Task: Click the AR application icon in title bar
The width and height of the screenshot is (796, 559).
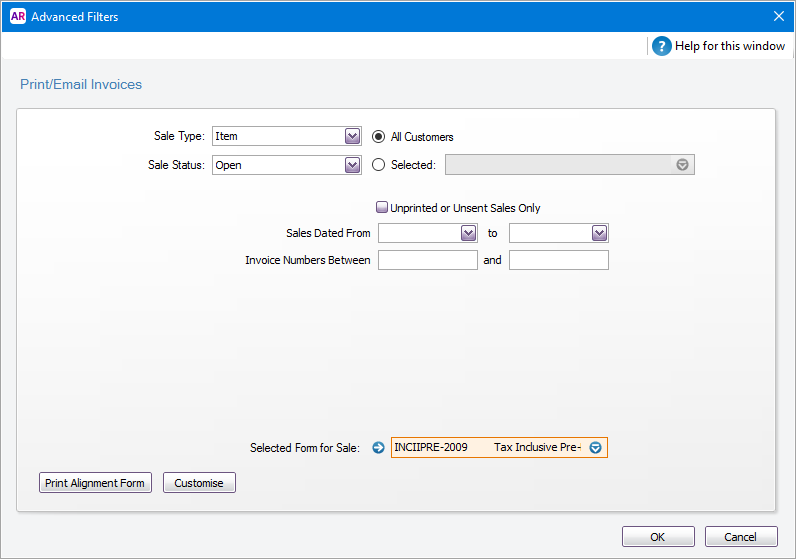Action: point(16,16)
